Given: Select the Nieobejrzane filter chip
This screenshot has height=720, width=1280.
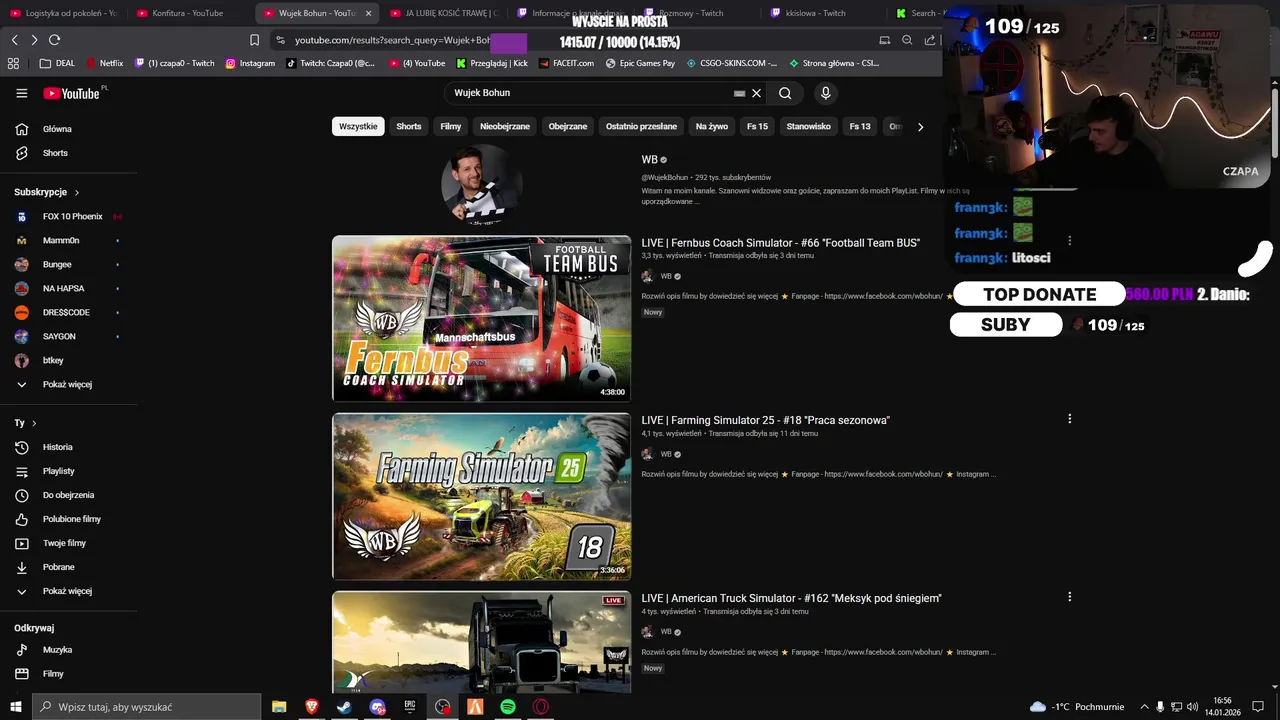Looking at the screenshot, I should click(505, 127).
